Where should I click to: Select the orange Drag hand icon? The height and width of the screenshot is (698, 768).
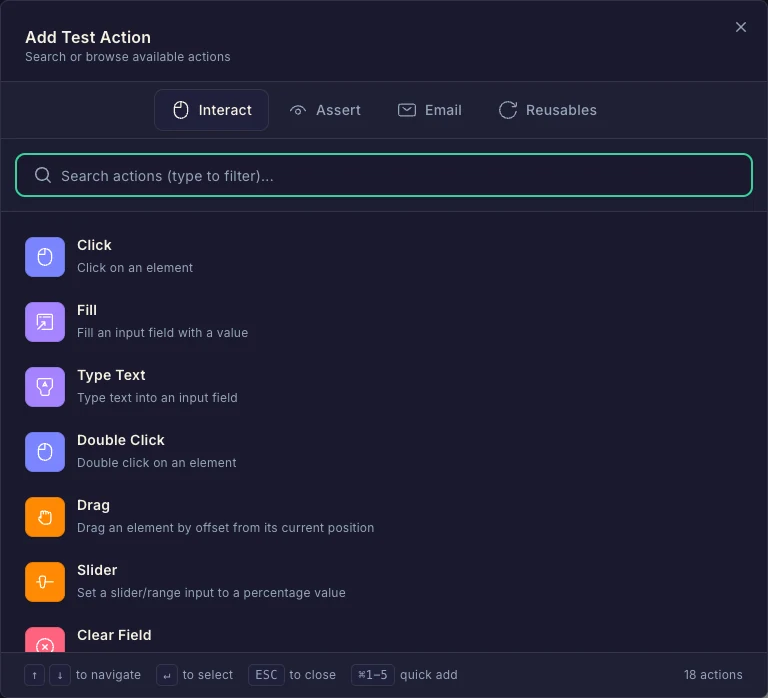(x=45, y=517)
